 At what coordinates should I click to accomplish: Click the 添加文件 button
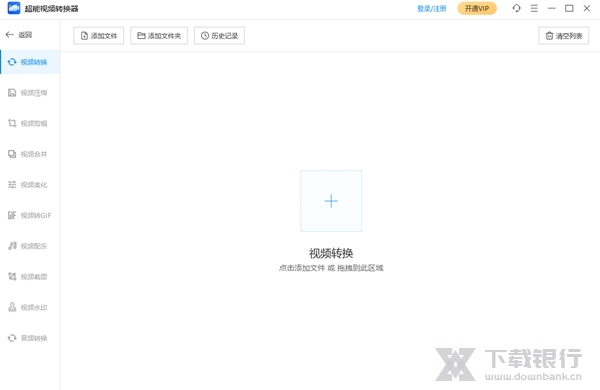99,36
